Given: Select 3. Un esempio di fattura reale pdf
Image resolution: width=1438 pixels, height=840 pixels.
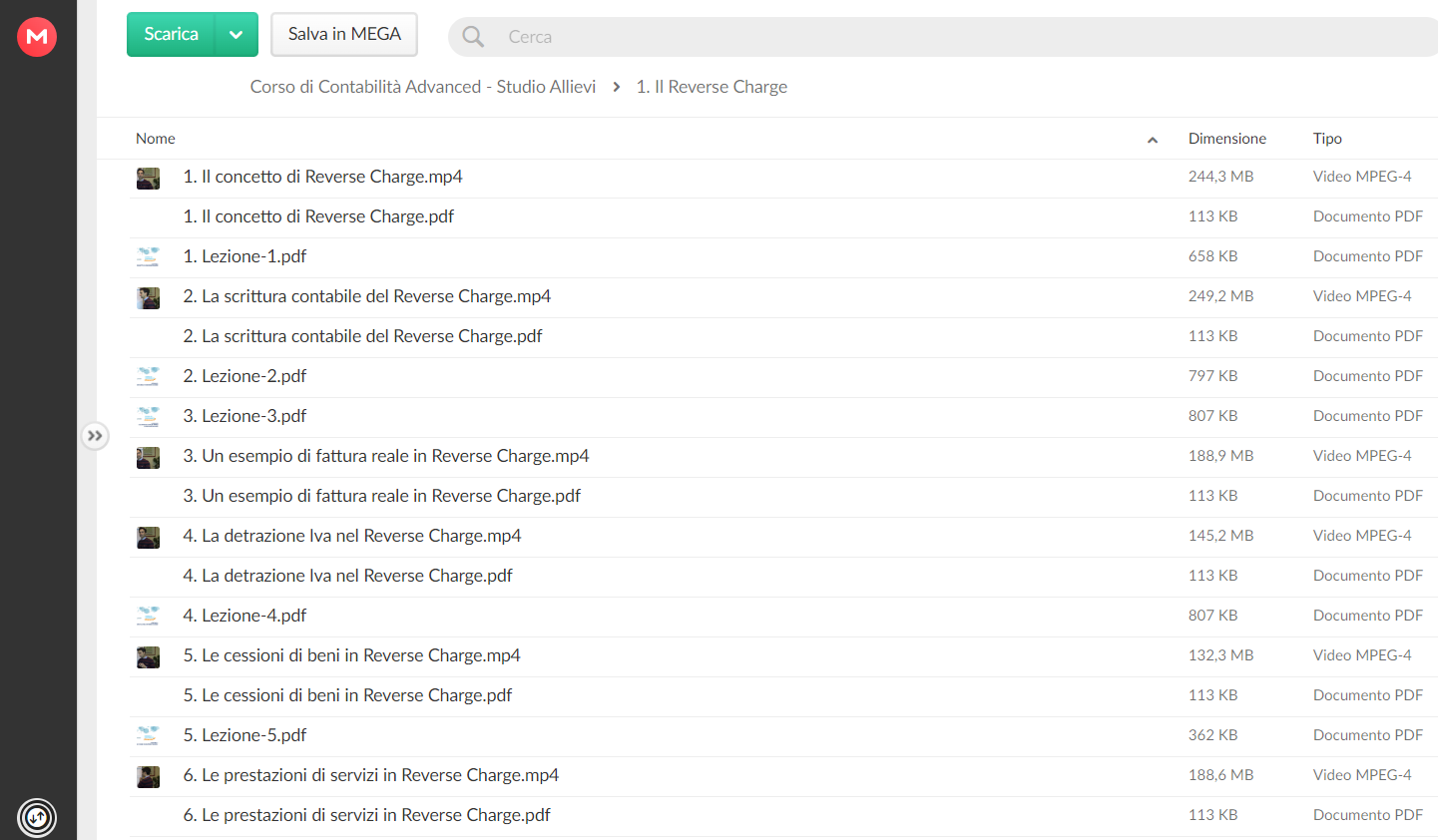Looking at the screenshot, I should click(x=381, y=496).
